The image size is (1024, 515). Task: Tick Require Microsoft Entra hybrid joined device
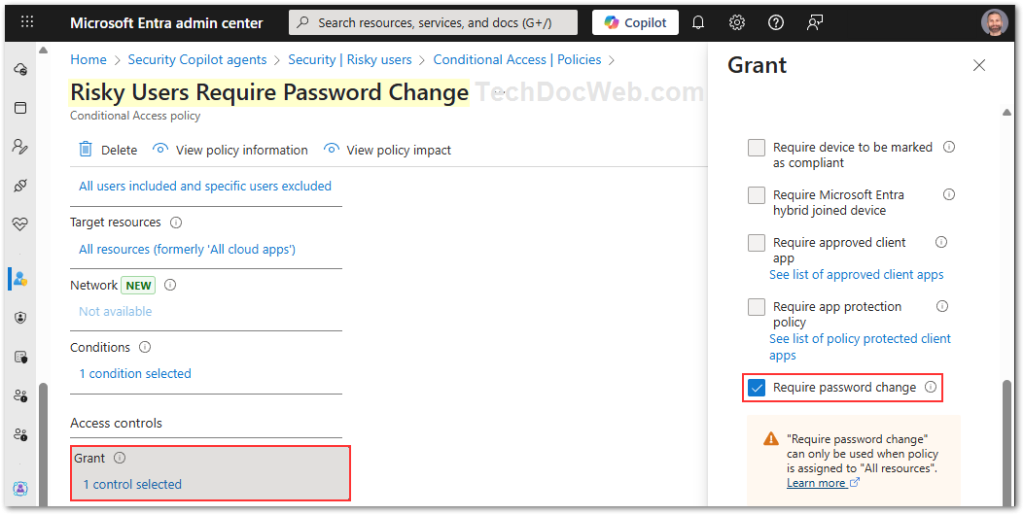coord(757,195)
